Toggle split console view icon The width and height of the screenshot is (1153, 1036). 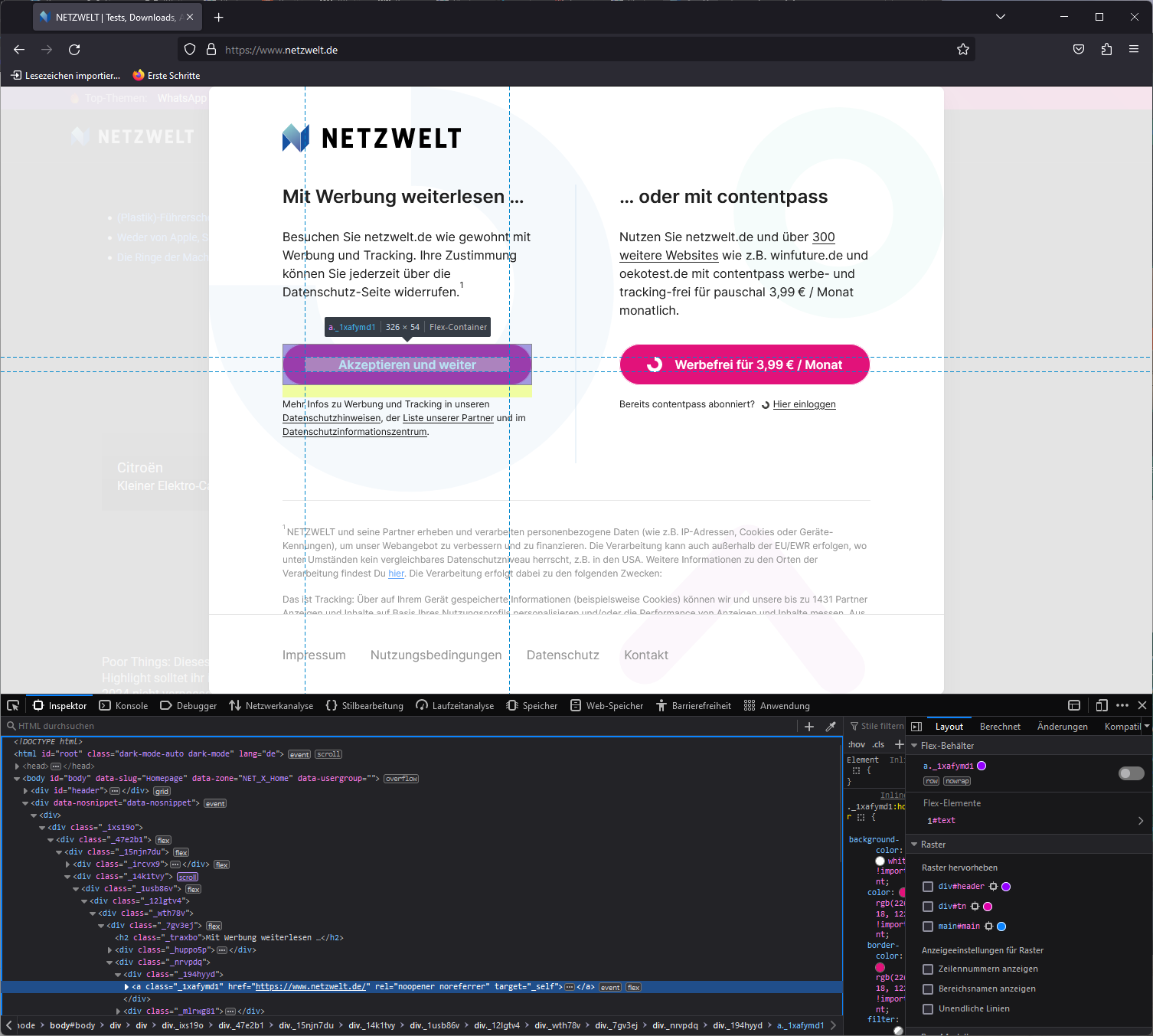pyautogui.click(x=1074, y=705)
